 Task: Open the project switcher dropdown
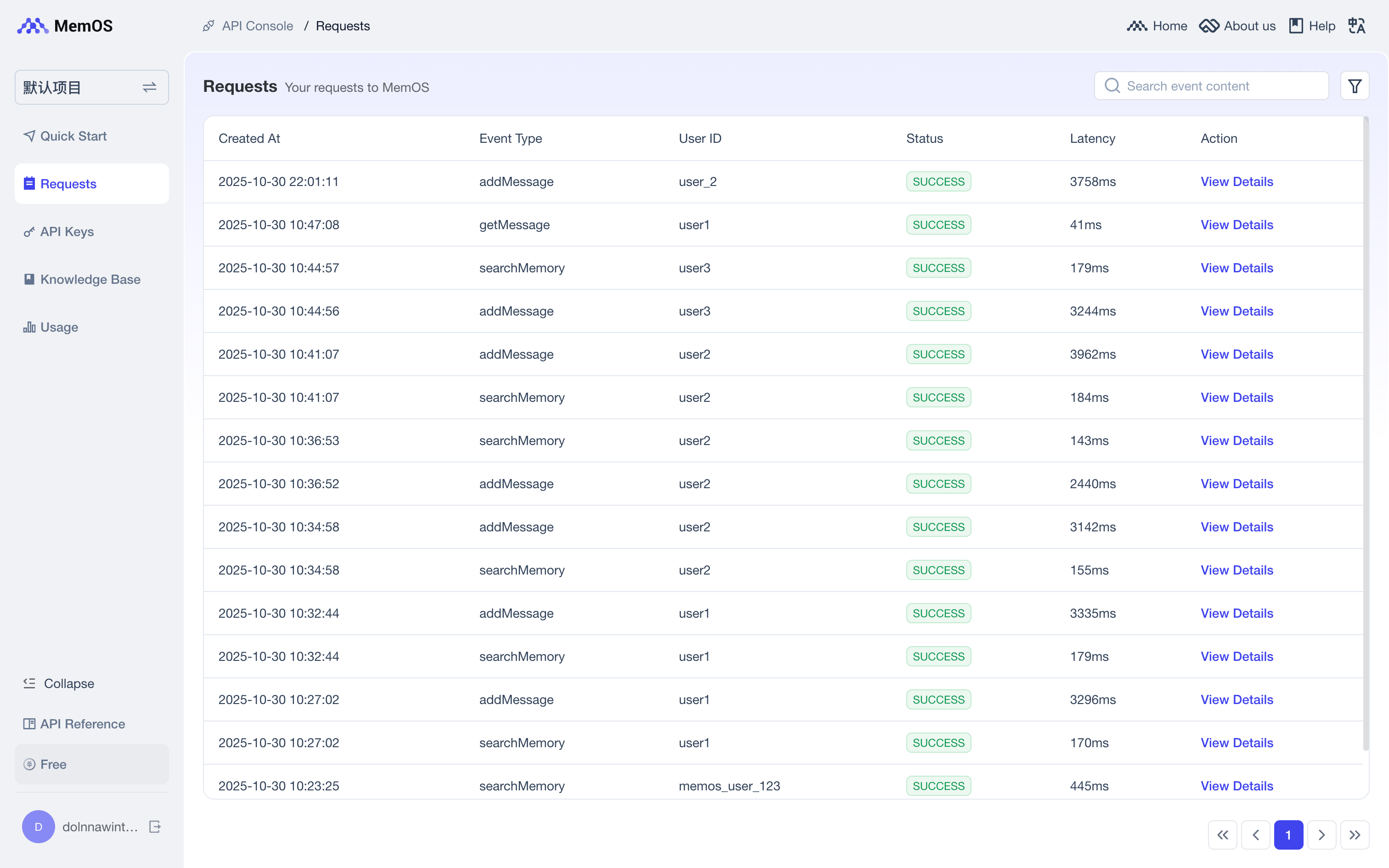pyautogui.click(x=92, y=87)
